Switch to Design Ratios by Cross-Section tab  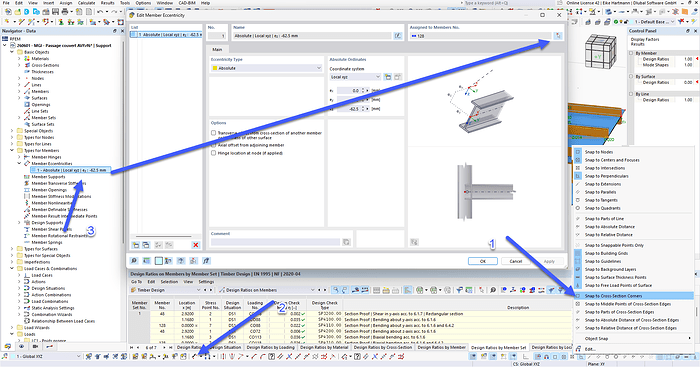383,347
